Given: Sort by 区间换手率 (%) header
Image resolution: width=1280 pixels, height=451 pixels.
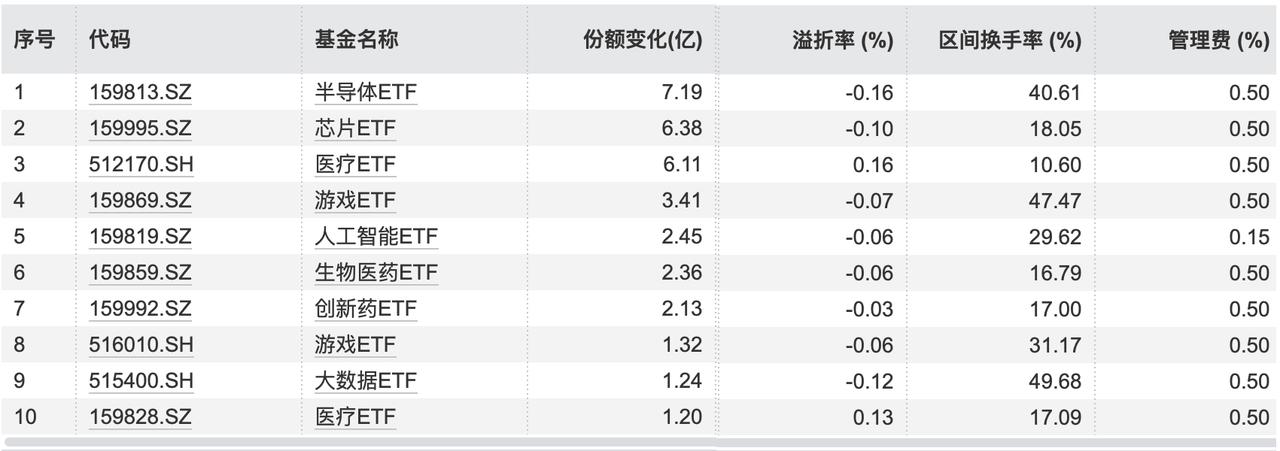Looking at the screenshot, I should (1010, 40).
